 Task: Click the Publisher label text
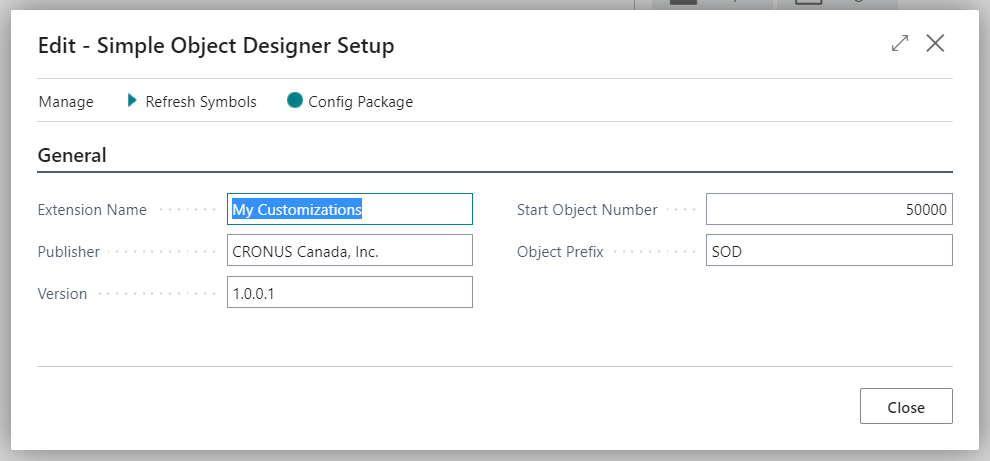pyautogui.click(x=69, y=251)
